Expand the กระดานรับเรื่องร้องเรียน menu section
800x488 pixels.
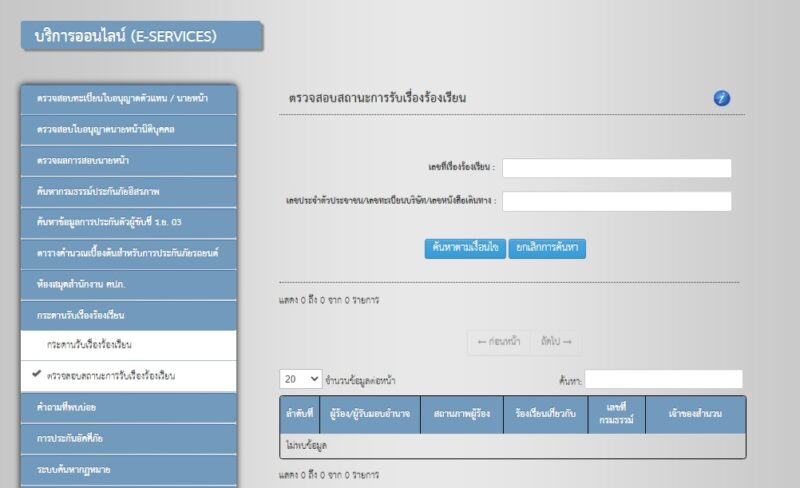coord(129,315)
